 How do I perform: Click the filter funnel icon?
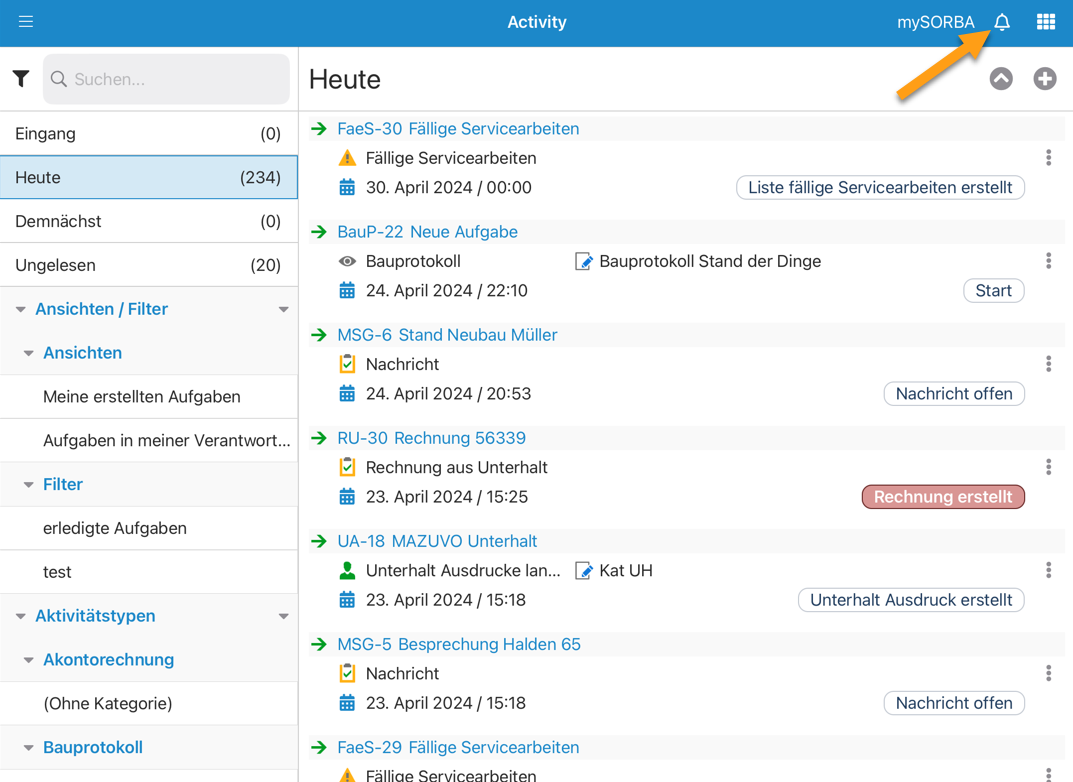(21, 79)
